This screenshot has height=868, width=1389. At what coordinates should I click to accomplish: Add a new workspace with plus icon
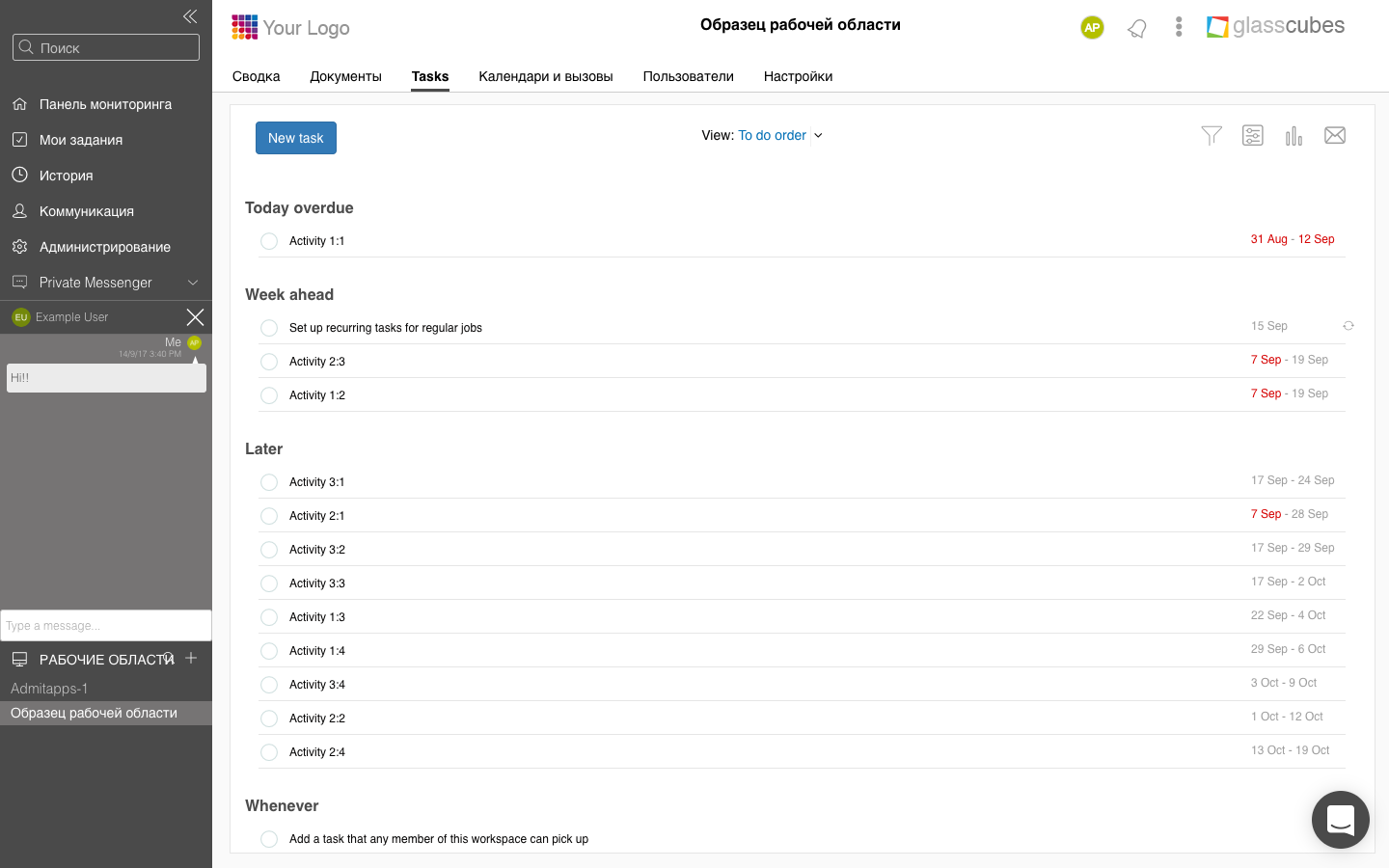coord(191,658)
